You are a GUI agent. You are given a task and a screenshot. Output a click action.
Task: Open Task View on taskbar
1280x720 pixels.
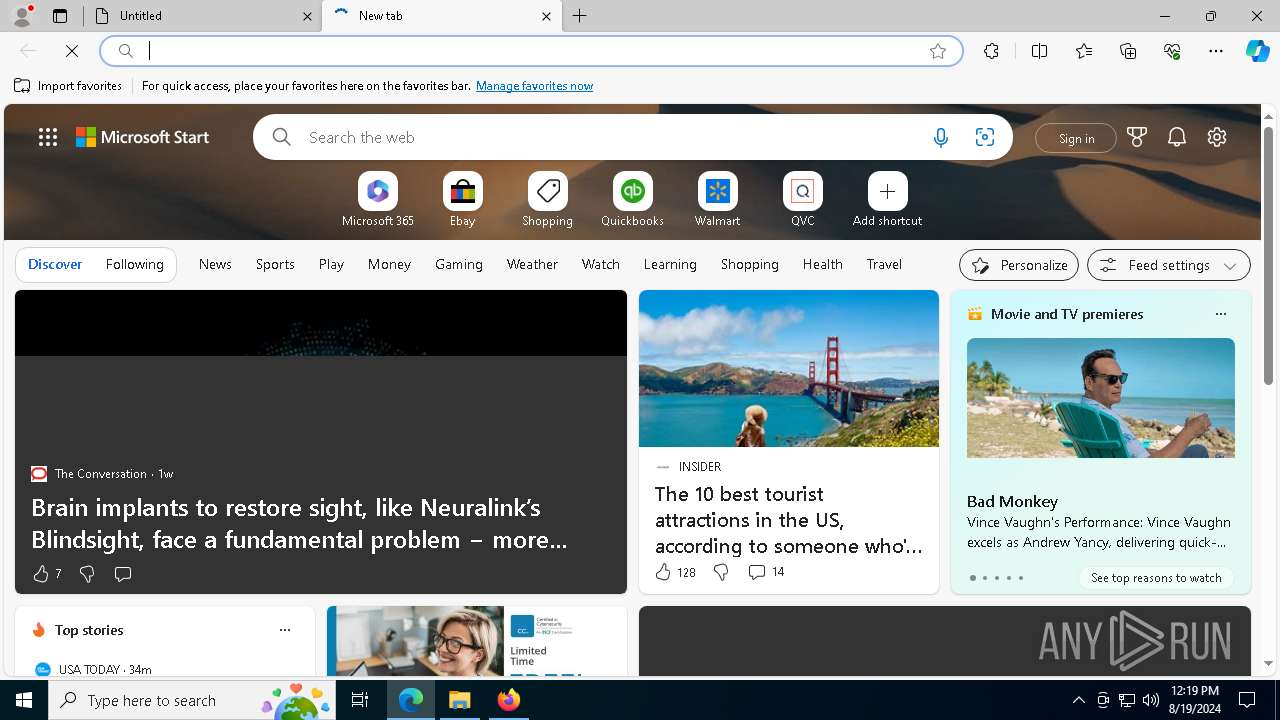tap(360, 700)
